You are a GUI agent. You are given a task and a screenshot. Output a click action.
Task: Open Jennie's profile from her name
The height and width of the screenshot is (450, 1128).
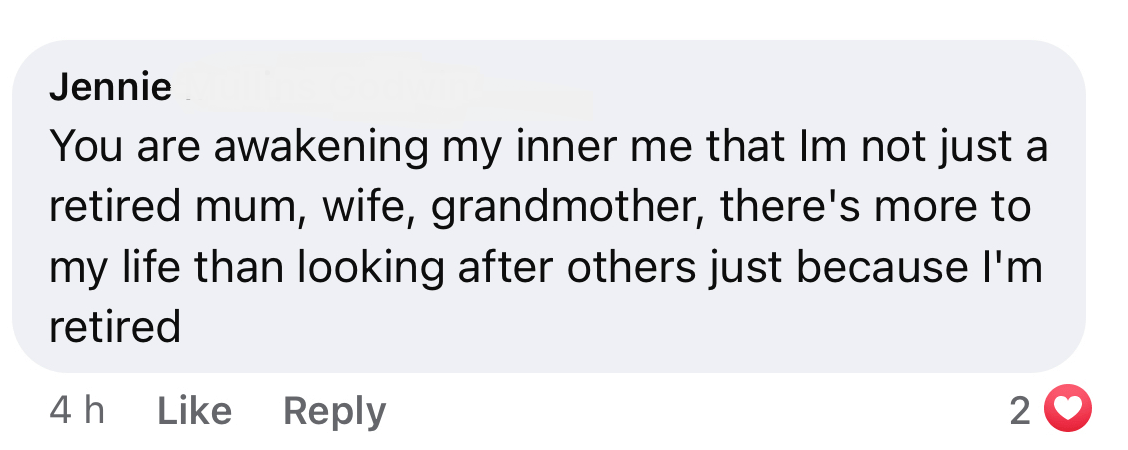tap(110, 88)
